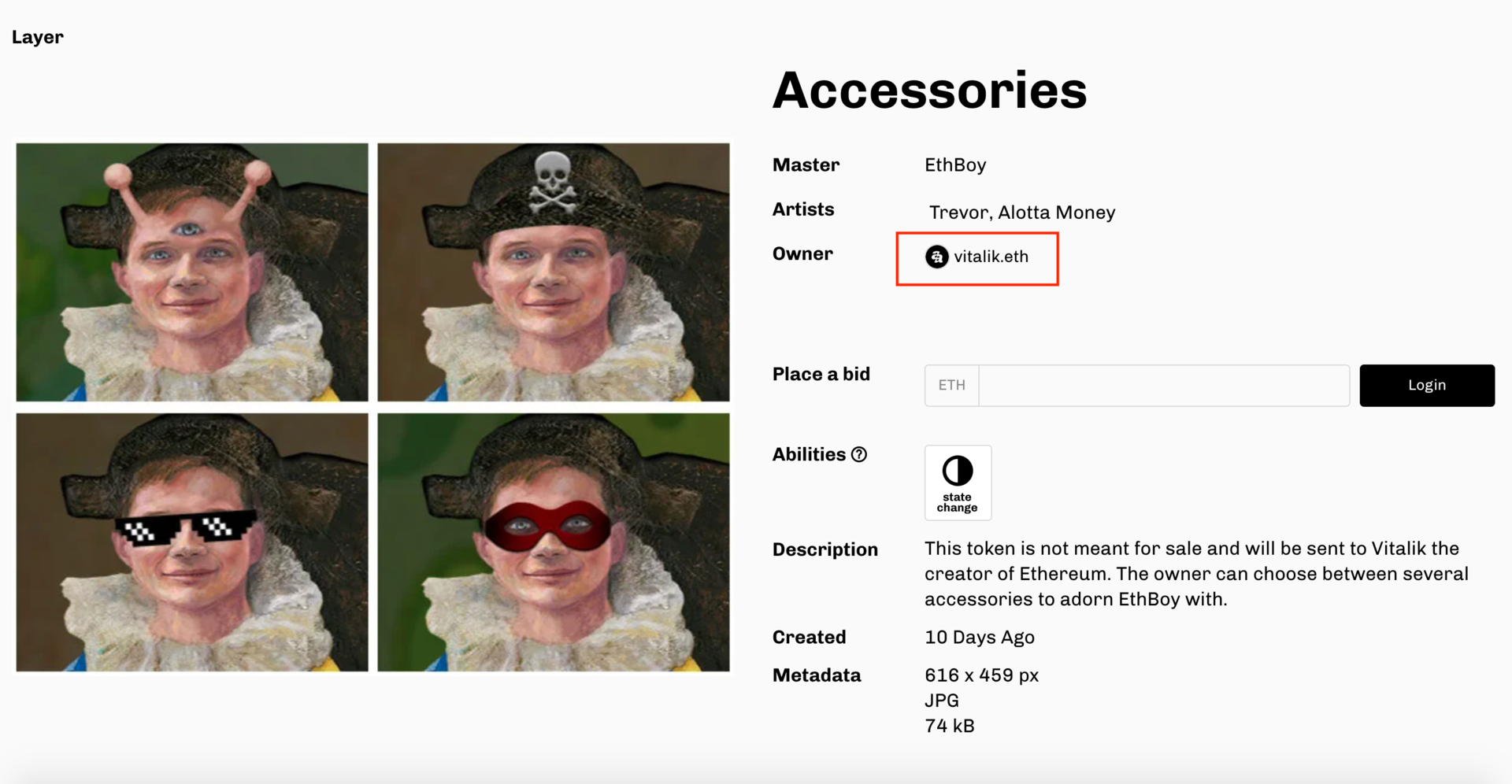The height and width of the screenshot is (784, 1512).
Task: Click the Accessories title heading
Action: (x=929, y=90)
